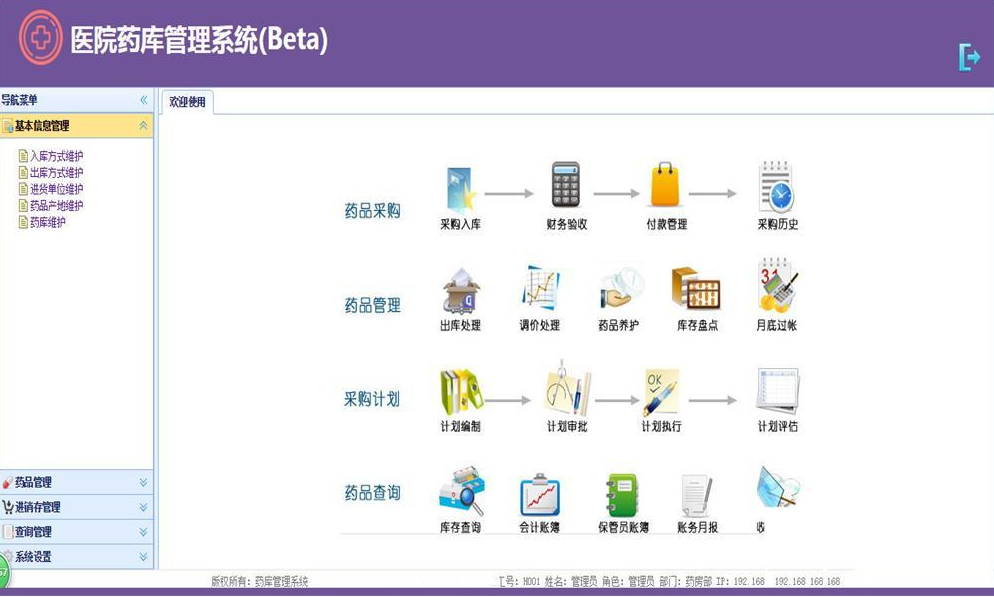Image resolution: width=994 pixels, height=597 pixels.
Task: Expand the 查询管理 sidebar section
Action: click(x=77, y=532)
